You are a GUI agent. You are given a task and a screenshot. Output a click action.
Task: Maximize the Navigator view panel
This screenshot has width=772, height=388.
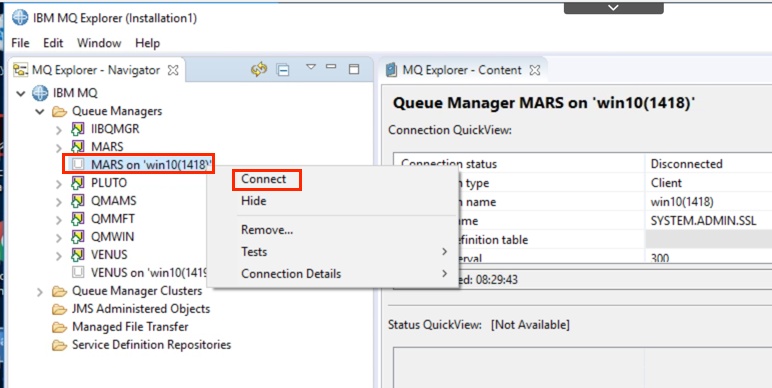pyautogui.click(x=354, y=69)
